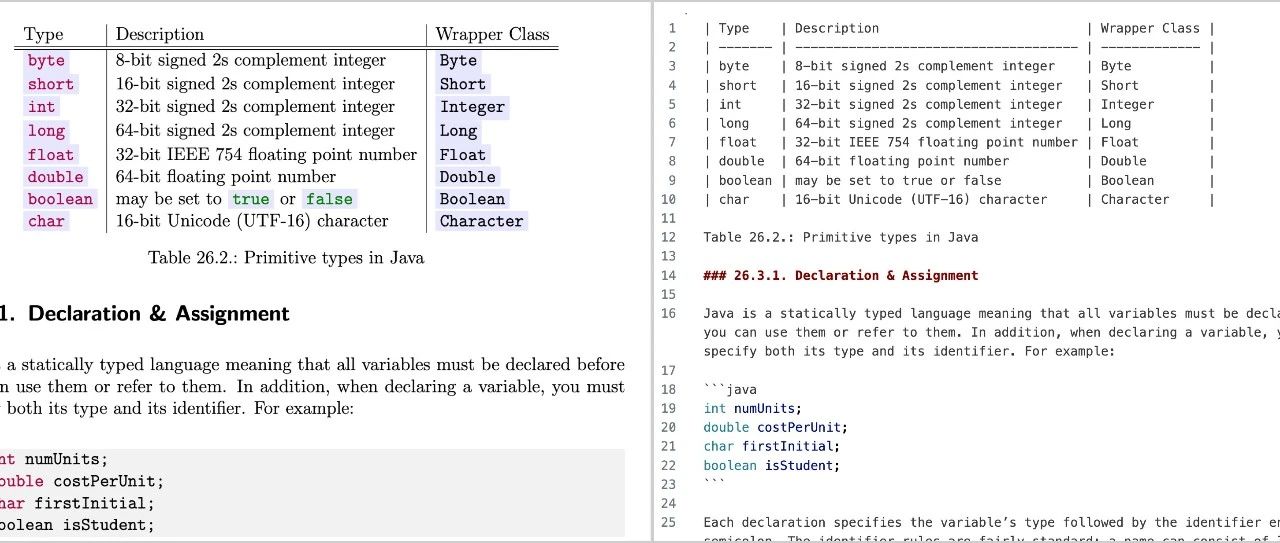The image size is (1280, 543).
Task: Click 'Character' wrapper class in rendered table
Action: point(482,221)
